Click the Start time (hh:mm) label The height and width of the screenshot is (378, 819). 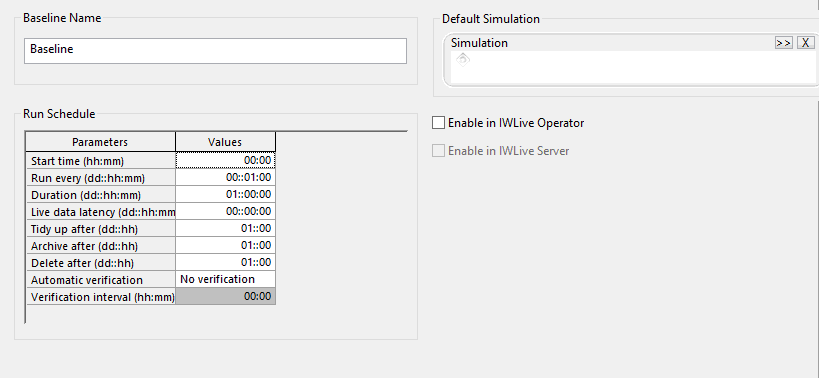pos(77,161)
